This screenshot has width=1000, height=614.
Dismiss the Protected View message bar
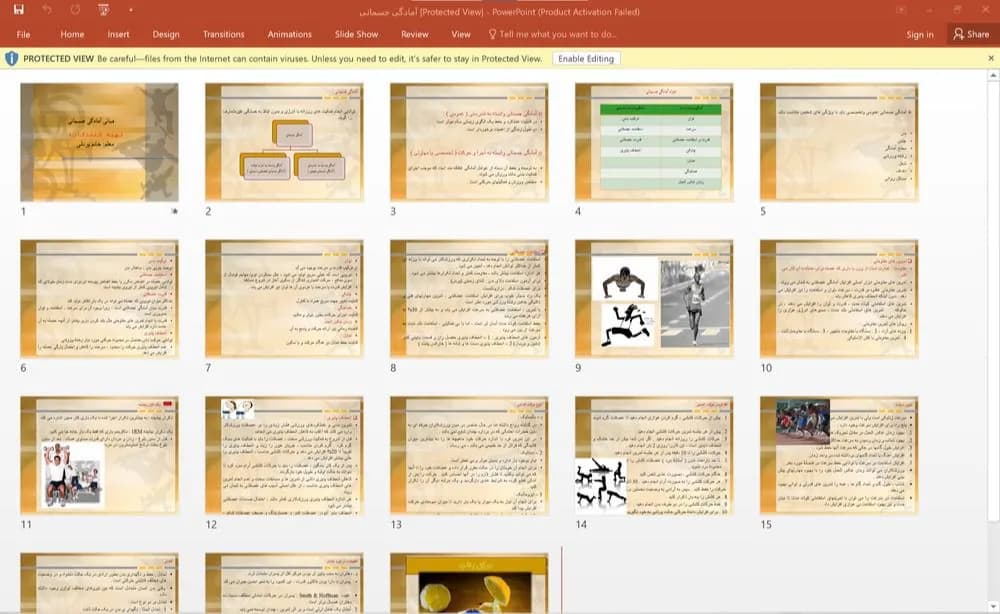(990, 58)
